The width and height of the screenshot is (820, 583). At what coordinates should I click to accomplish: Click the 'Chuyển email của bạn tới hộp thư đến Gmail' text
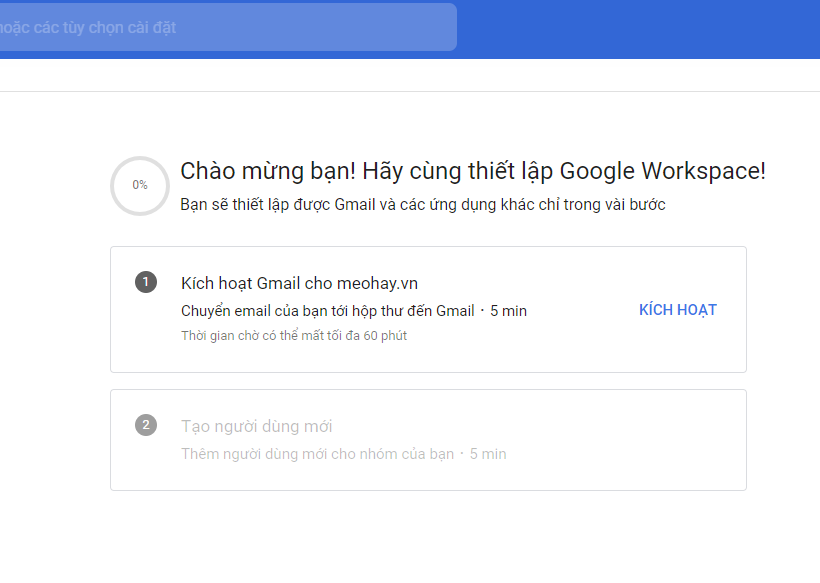[327, 311]
